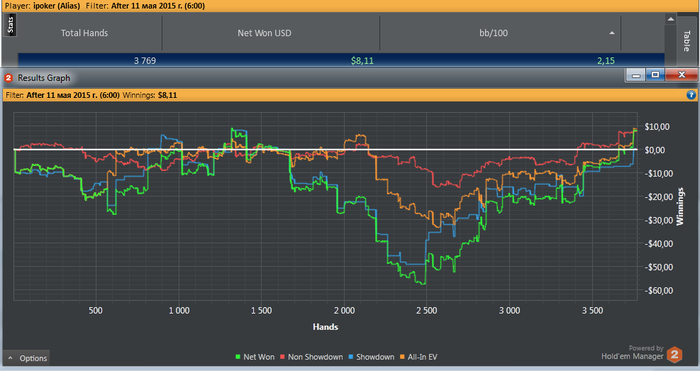Open the Options panel expander

coord(27,358)
